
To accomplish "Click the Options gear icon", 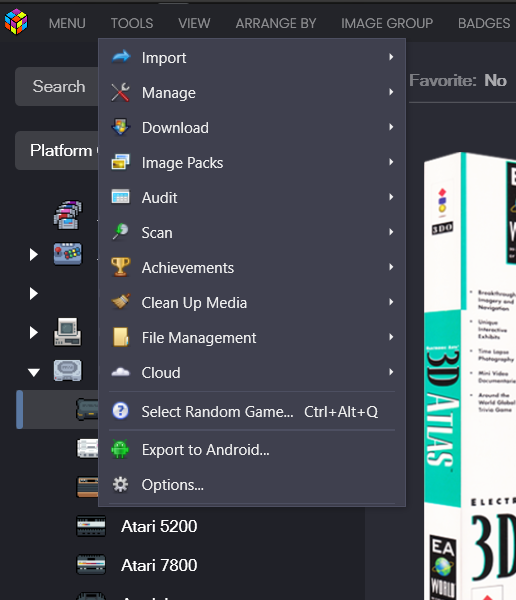I will click(x=121, y=484).
